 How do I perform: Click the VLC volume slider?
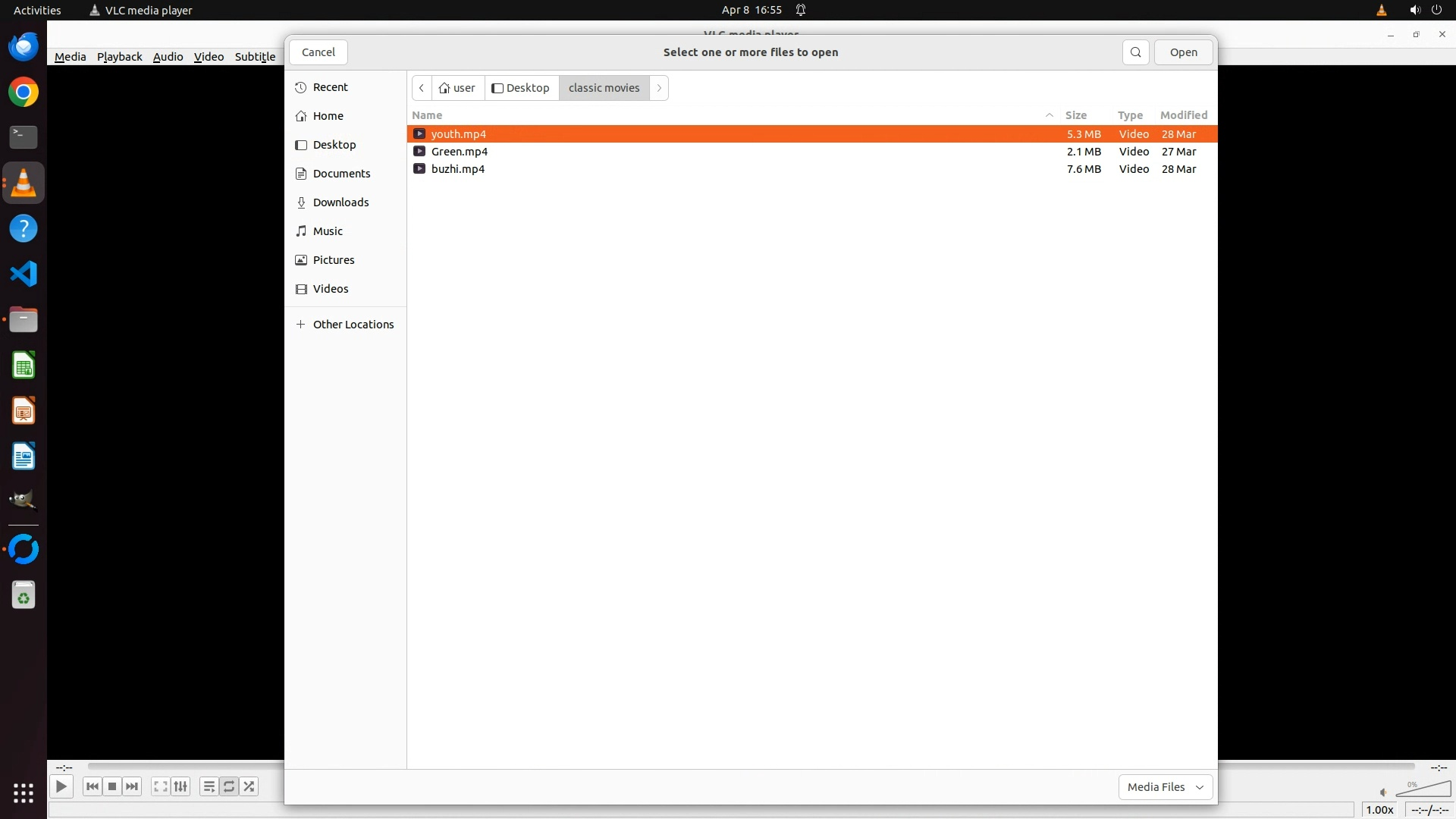[1424, 790]
